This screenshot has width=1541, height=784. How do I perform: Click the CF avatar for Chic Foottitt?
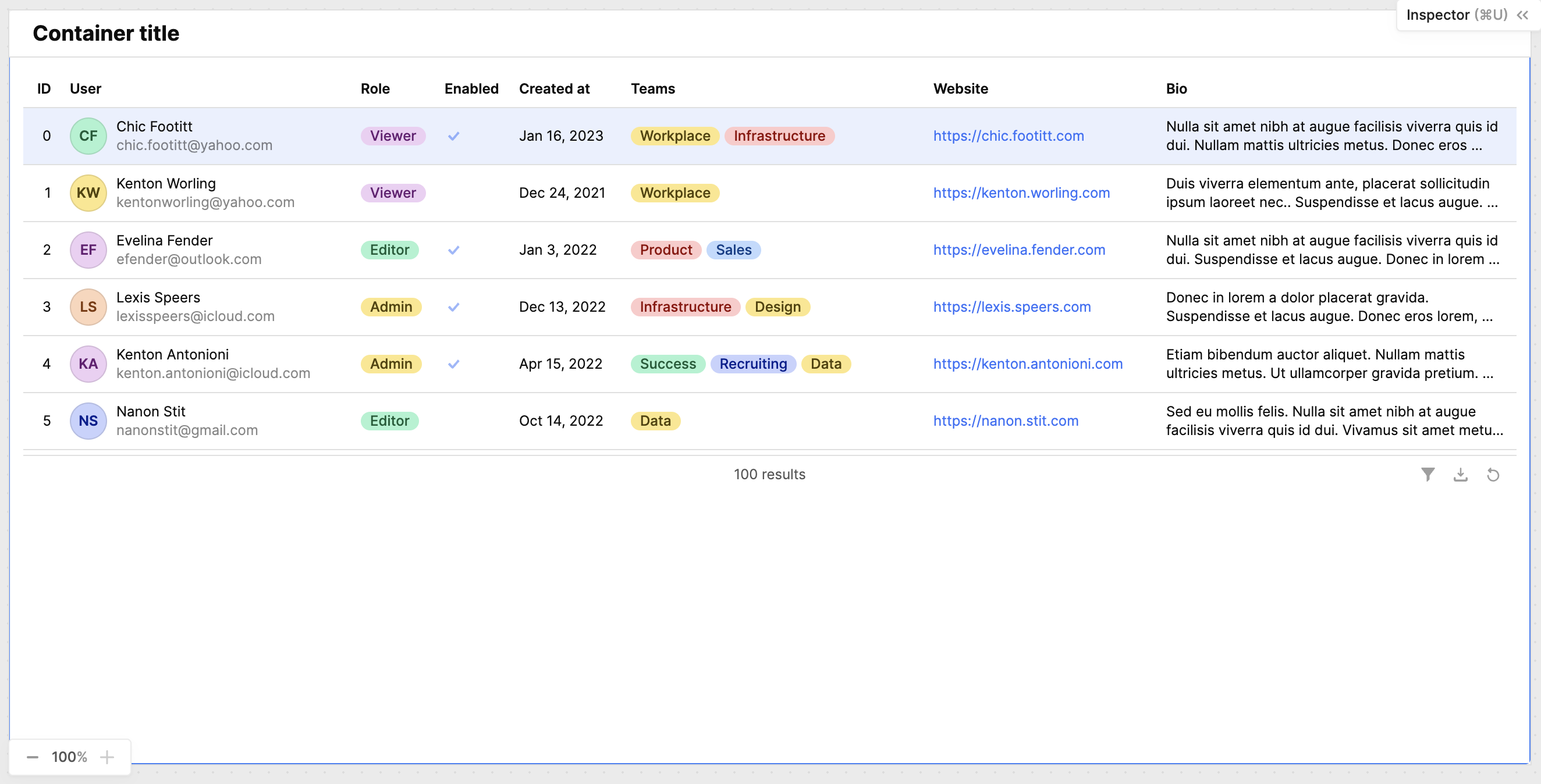(x=88, y=136)
